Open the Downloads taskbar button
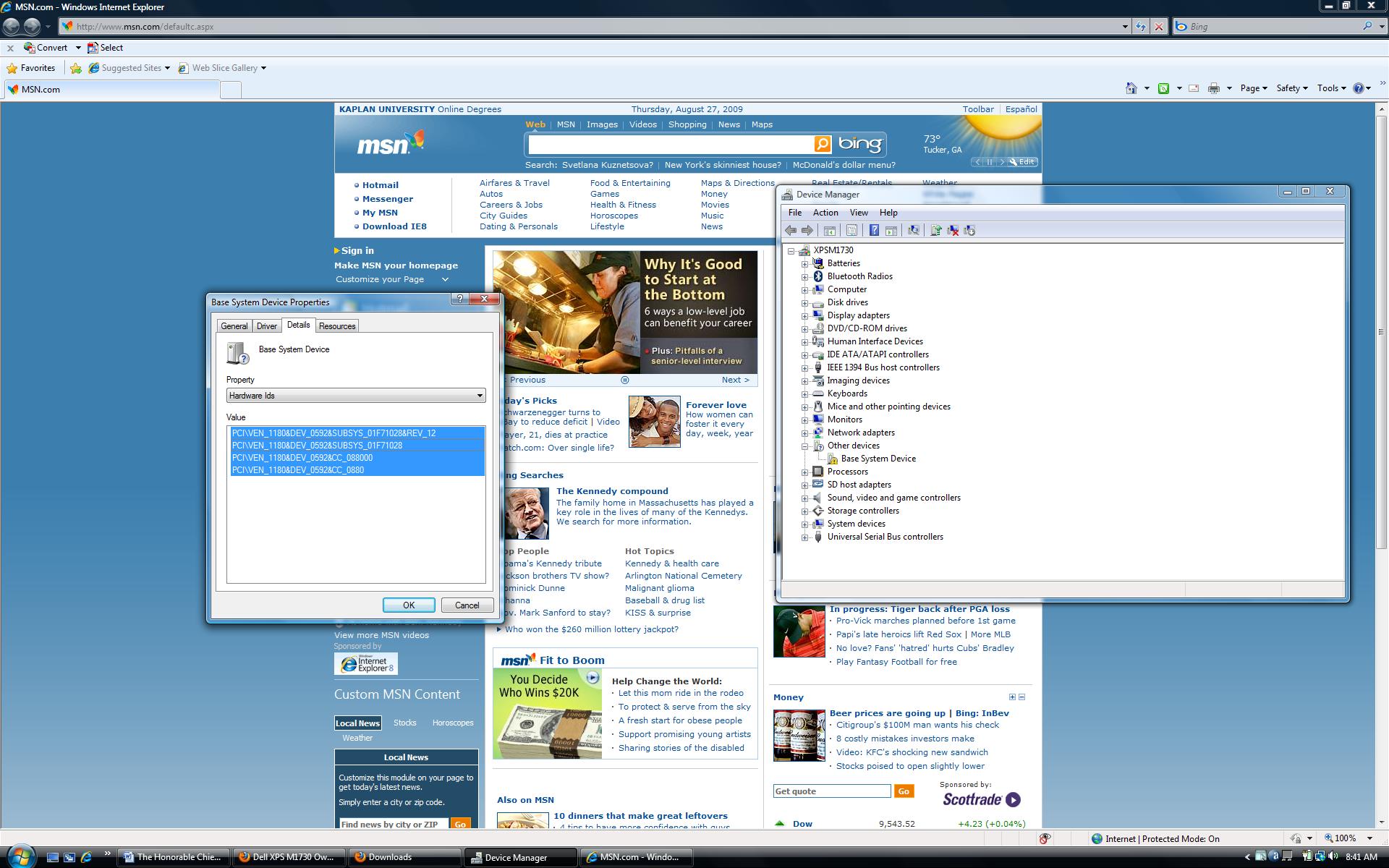1389x868 pixels. (406, 857)
